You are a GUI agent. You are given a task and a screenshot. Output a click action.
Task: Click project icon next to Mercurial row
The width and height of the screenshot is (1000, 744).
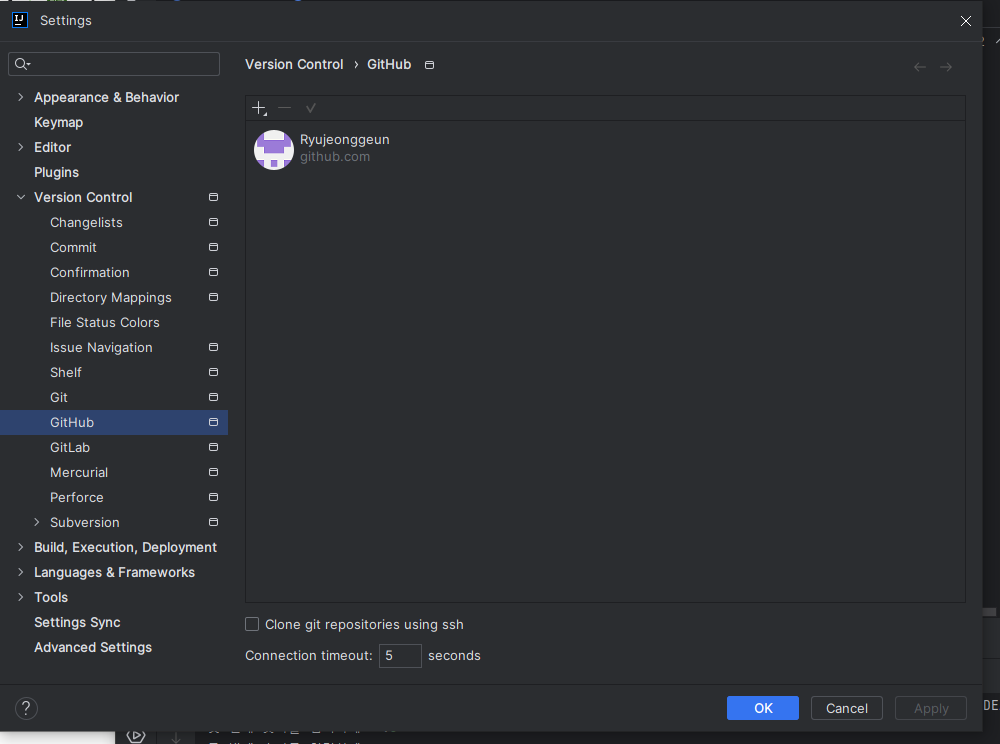[214, 472]
